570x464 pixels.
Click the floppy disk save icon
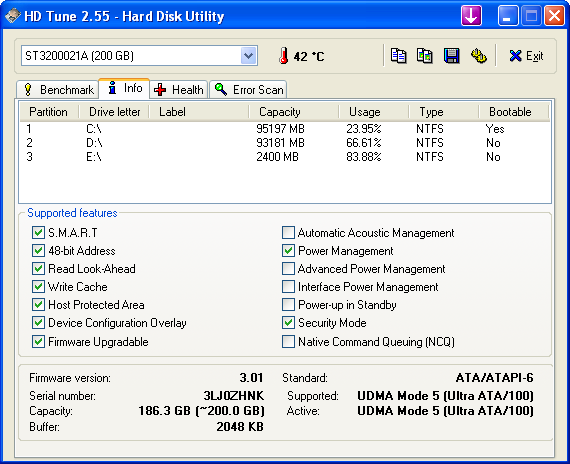(451, 56)
